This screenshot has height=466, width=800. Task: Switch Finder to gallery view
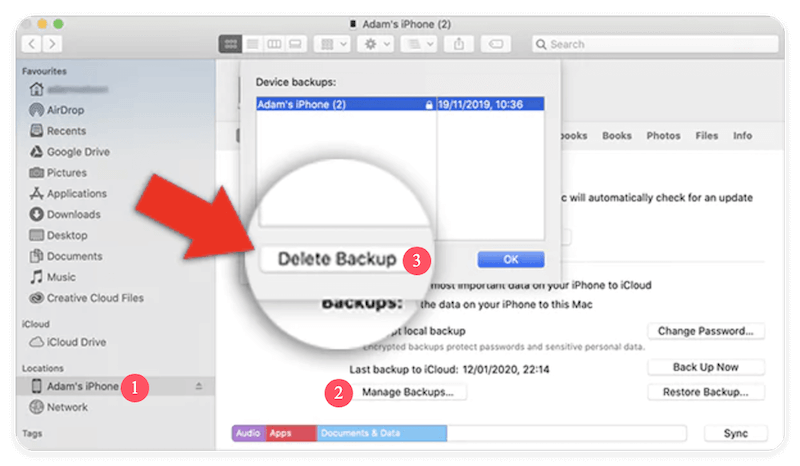(295, 44)
